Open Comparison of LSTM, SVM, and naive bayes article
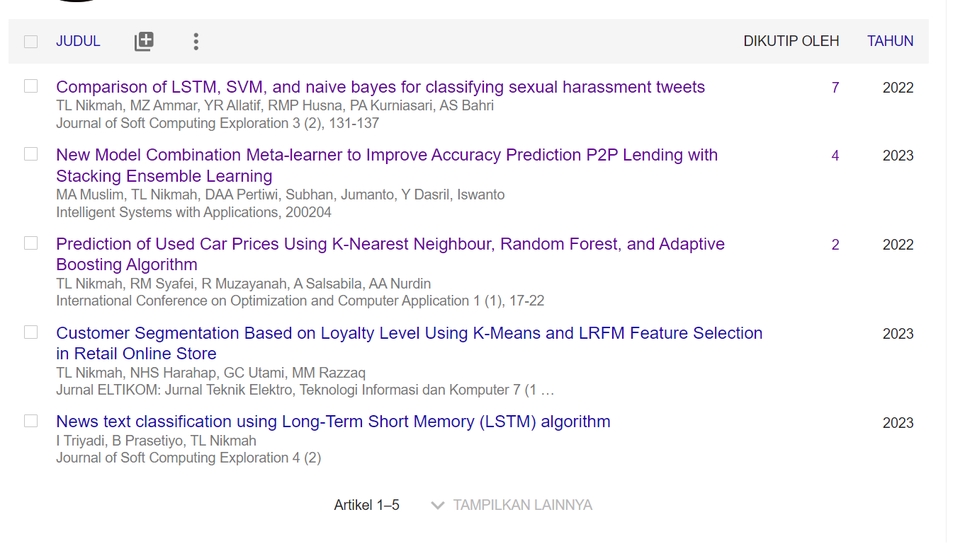 [380, 87]
